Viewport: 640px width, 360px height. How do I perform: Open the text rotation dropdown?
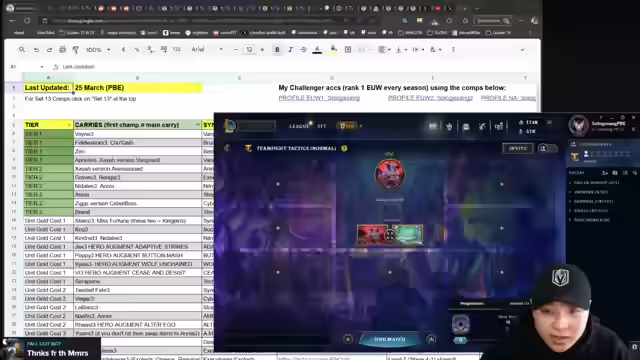[x=435, y=49]
